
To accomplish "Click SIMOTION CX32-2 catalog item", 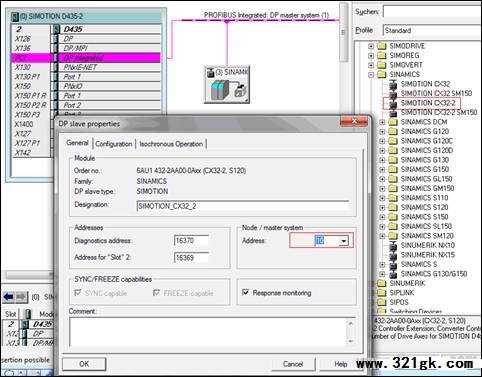I will (x=428, y=103).
